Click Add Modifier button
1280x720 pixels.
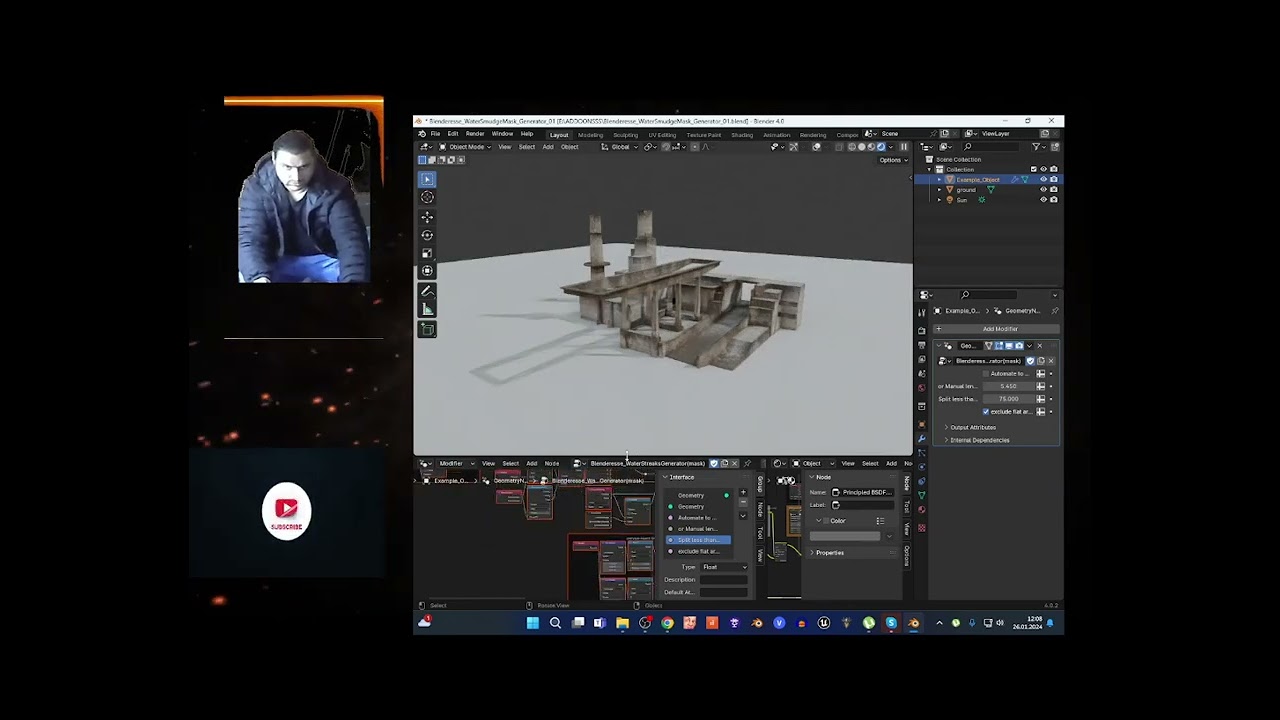click(996, 329)
